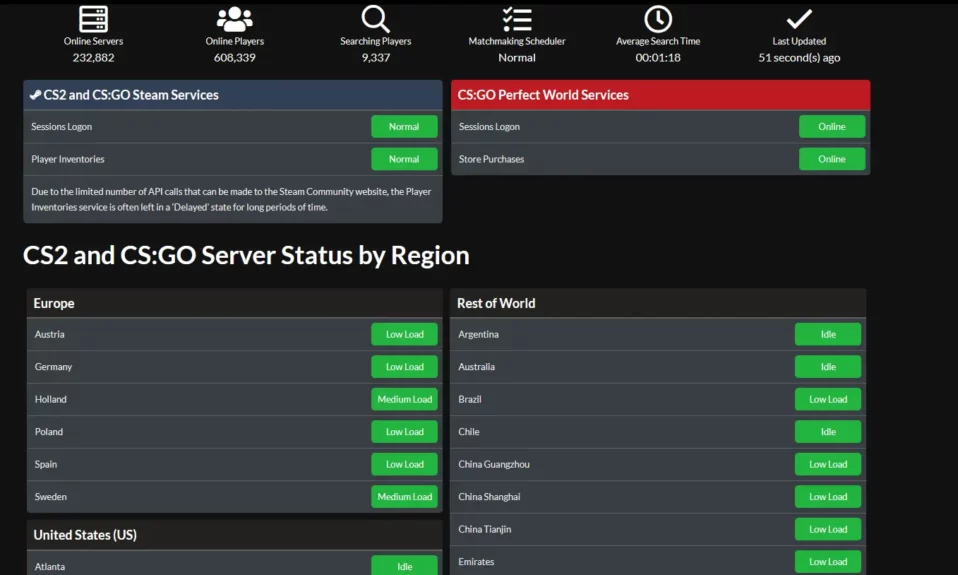Click the Perfect World Sessions Logon Online badge
This screenshot has width=958, height=575.
[x=832, y=126]
